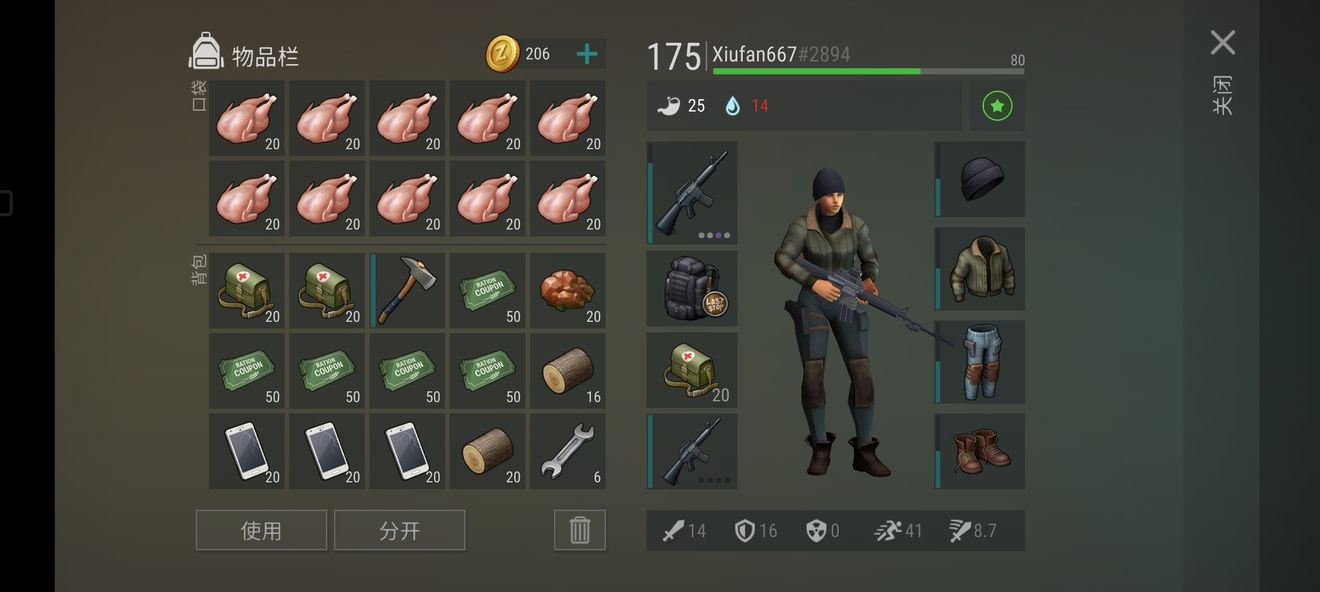Click the trash can delete icon
Screen dimensions: 1320x592
pyautogui.click(x=580, y=530)
